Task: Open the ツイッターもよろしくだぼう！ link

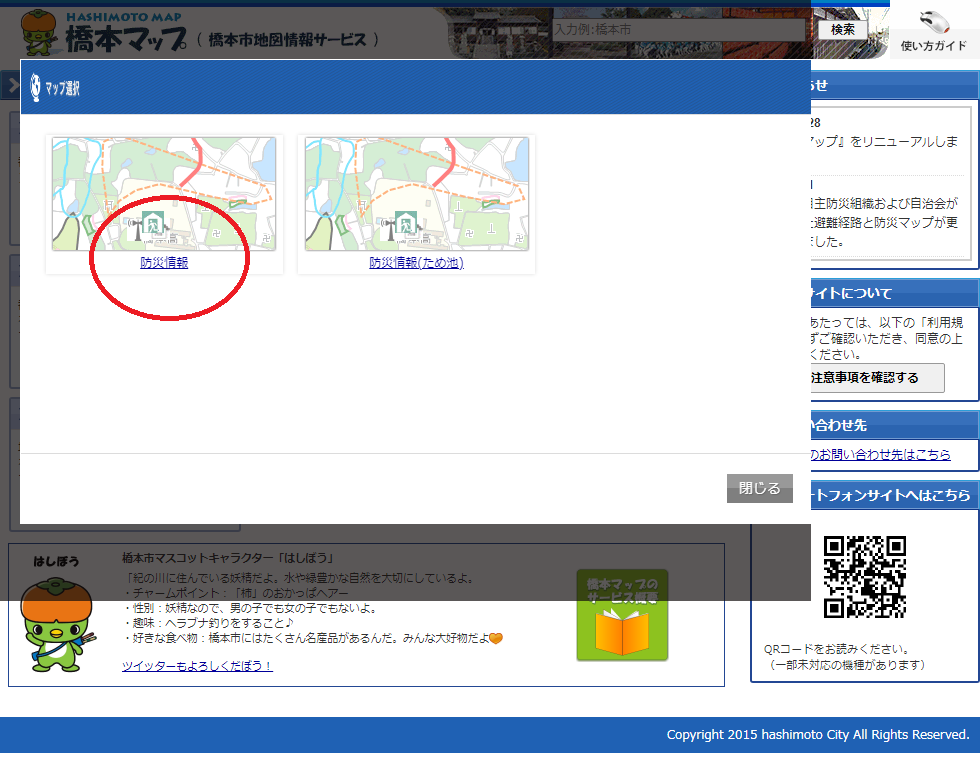Action: click(197, 666)
